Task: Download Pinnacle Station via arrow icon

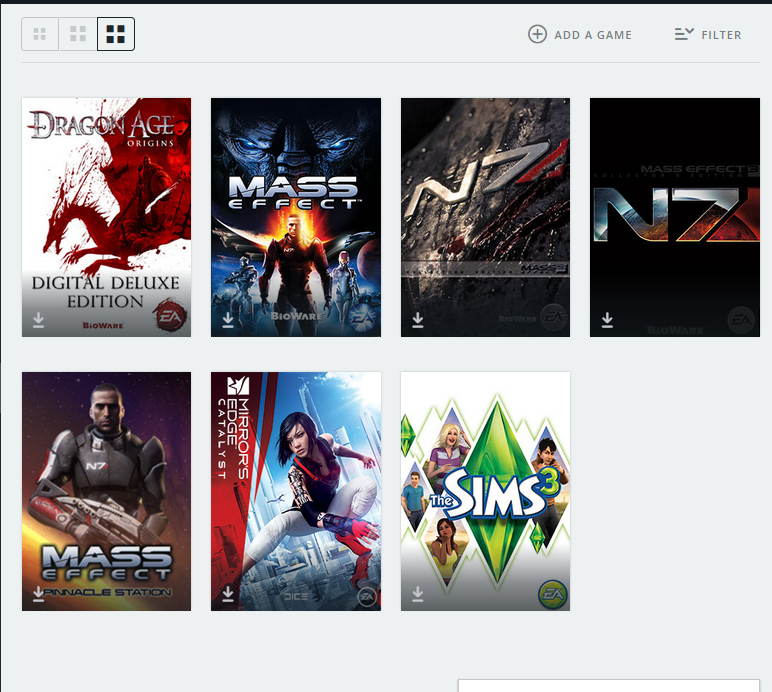Action: coord(38,594)
